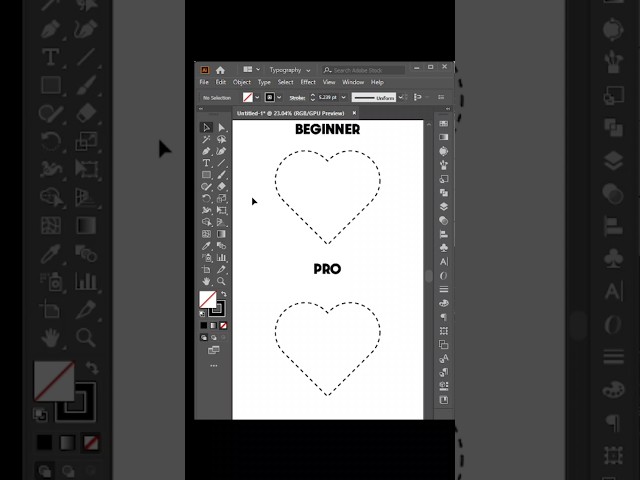The width and height of the screenshot is (640, 480).
Task: Close the Untitled-1 document tab
Action: click(x=354, y=113)
